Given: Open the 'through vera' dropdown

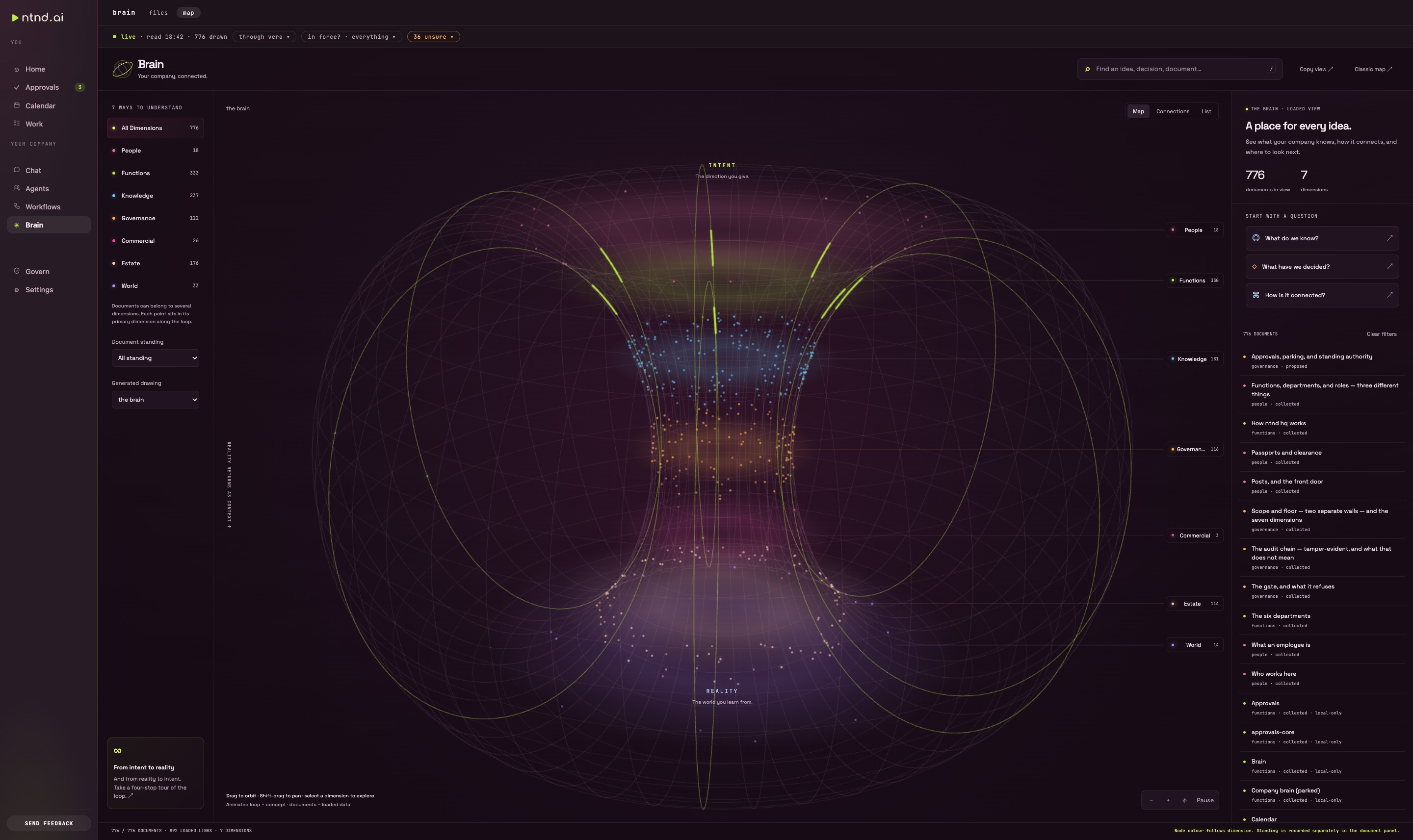Looking at the screenshot, I should click(264, 37).
